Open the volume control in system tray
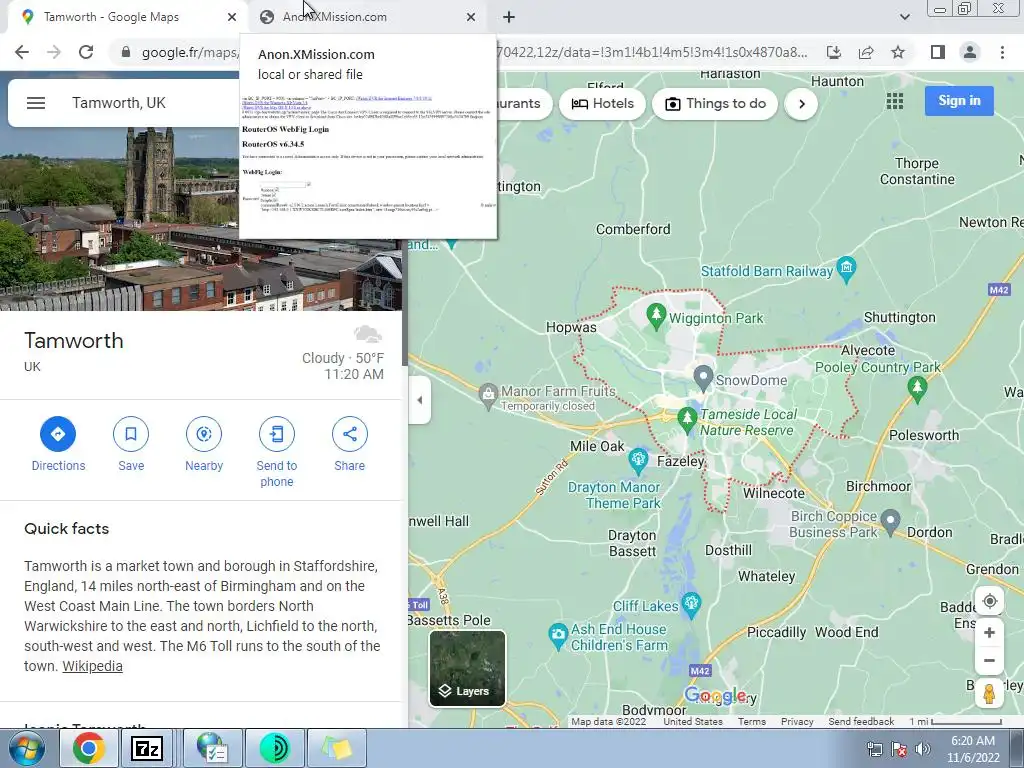 coord(922,749)
